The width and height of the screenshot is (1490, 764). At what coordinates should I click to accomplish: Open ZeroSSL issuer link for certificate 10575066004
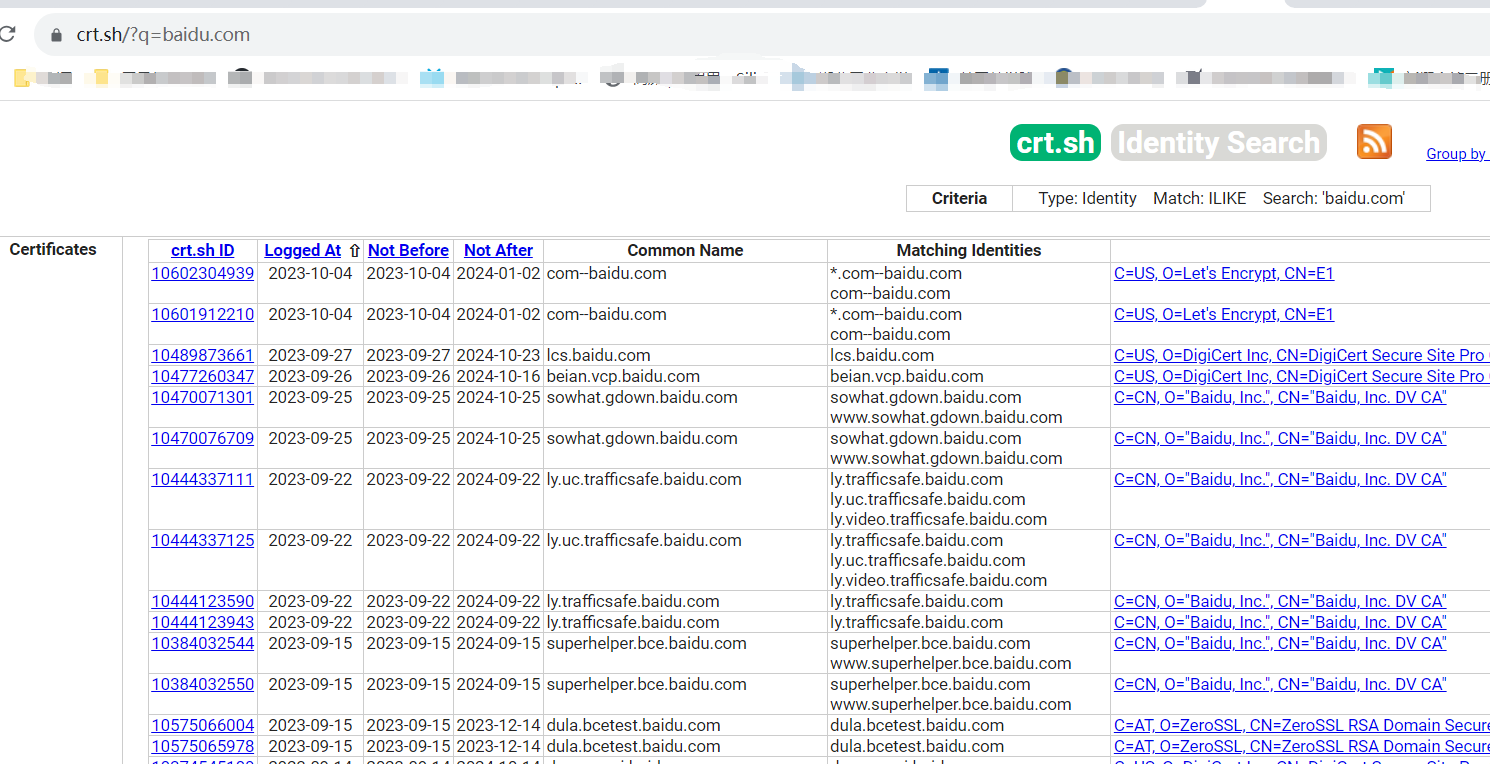[1302, 725]
